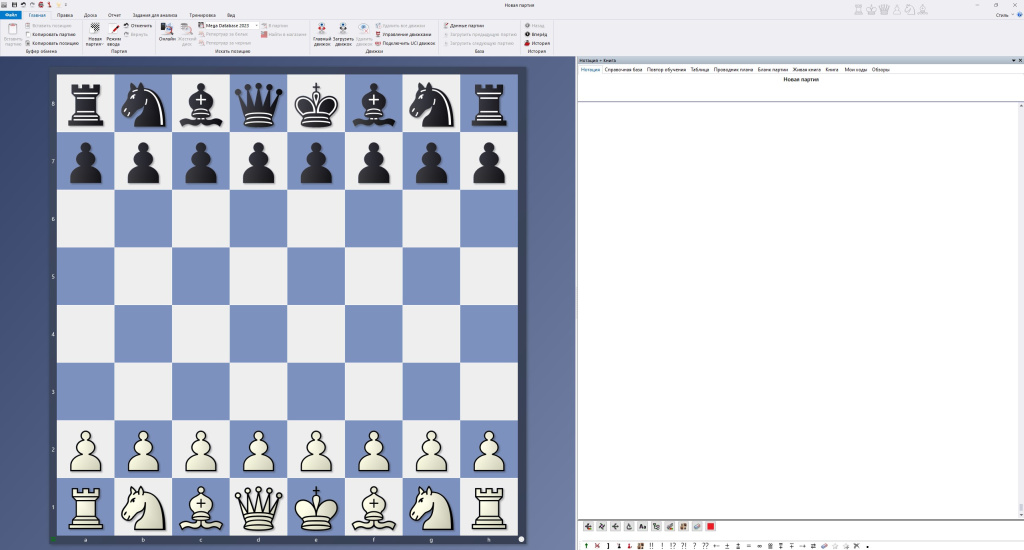Click the scissors icon in symbol bar

click(856, 545)
